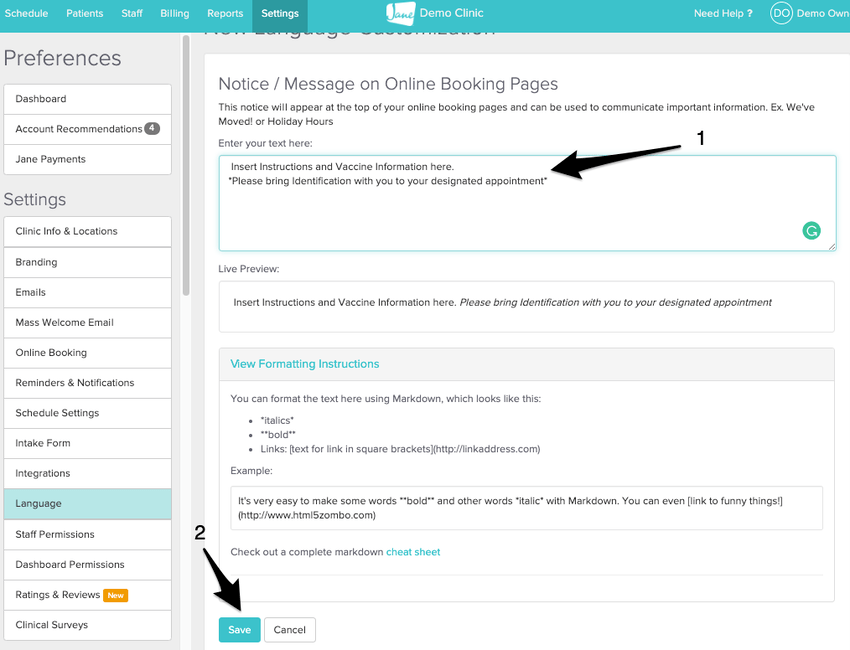Open Mass Welcome Email settings
The image size is (850, 650).
tap(87, 323)
